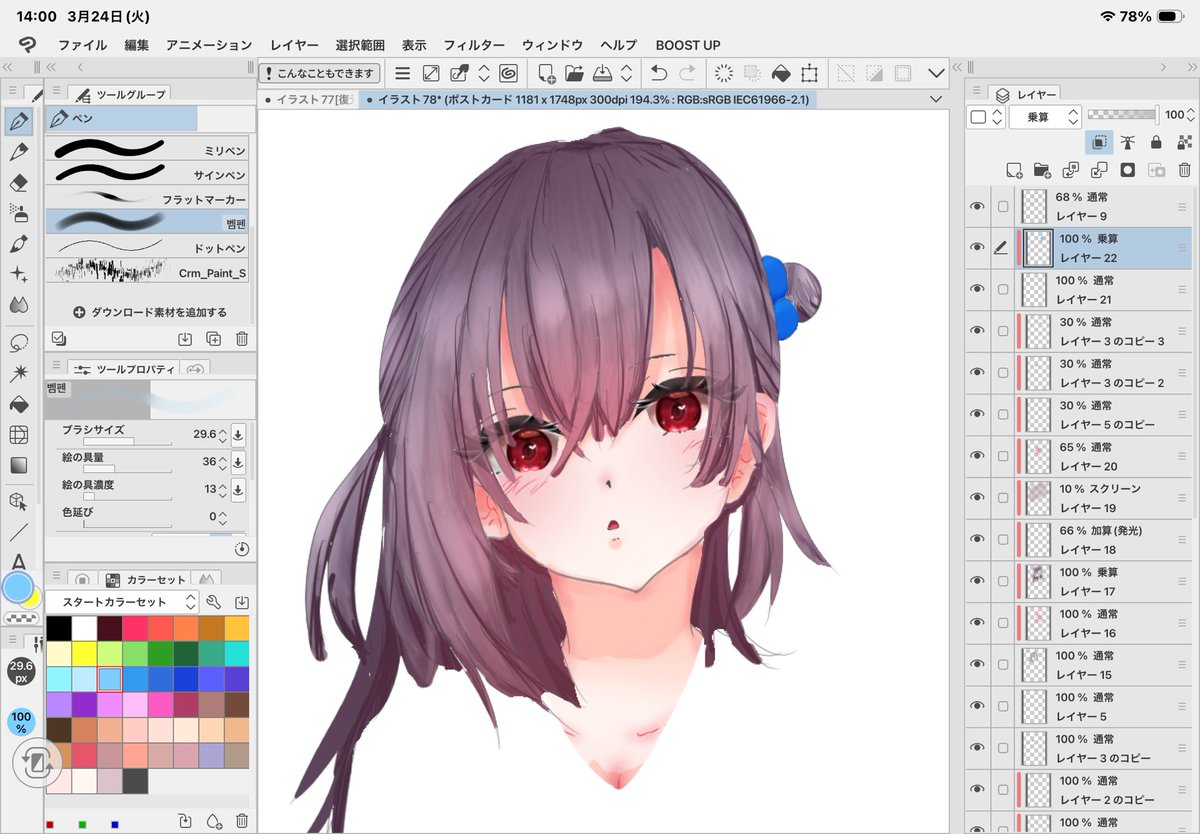Toggle Lock transparent pixels icon
Image resolution: width=1200 pixels, height=834 pixels.
point(1185,142)
